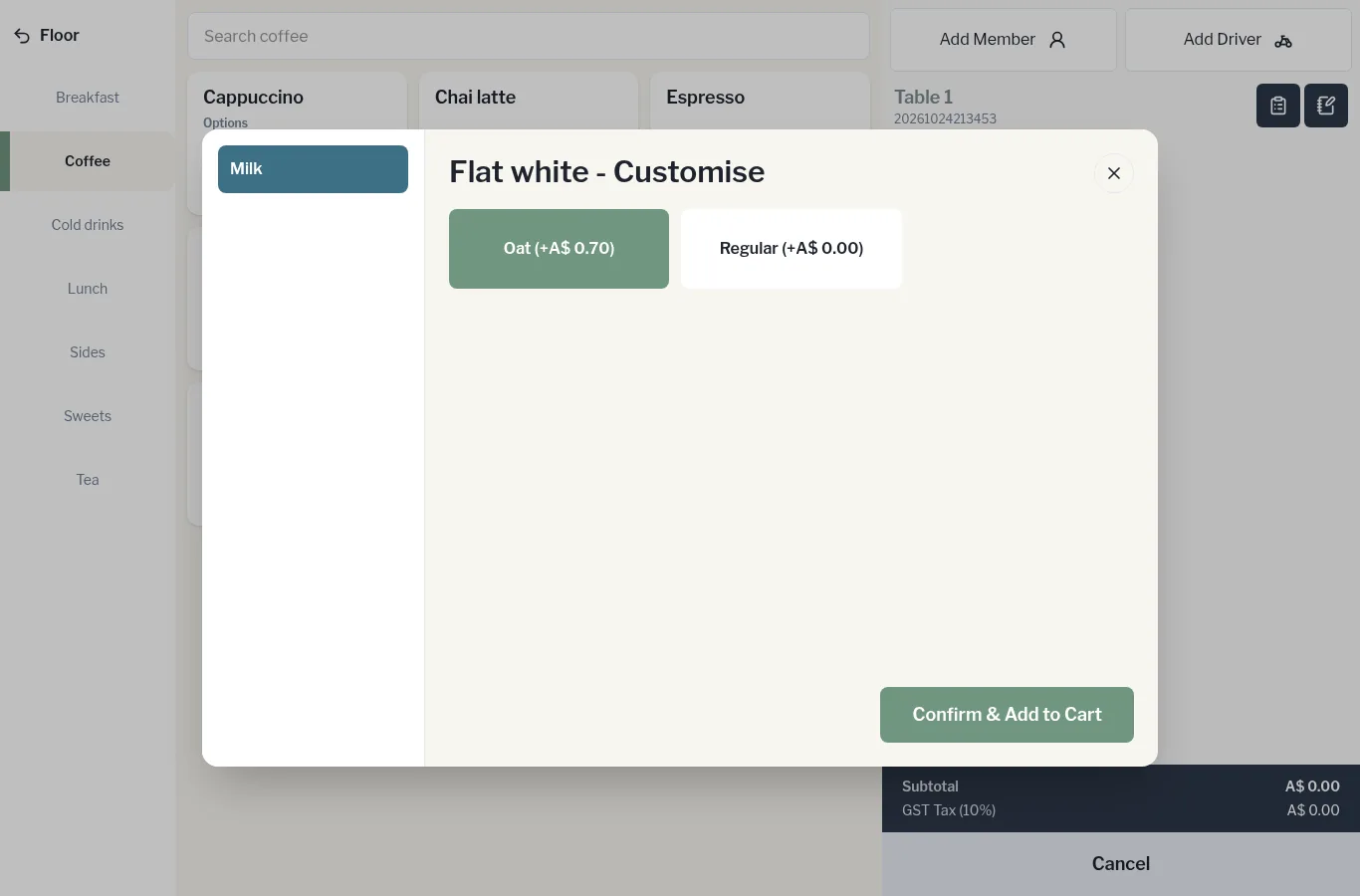This screenshot has height=896, width=1360.
Task: Confirm and add to cart
Action: pyautogui.click(x=1007, y=715)
